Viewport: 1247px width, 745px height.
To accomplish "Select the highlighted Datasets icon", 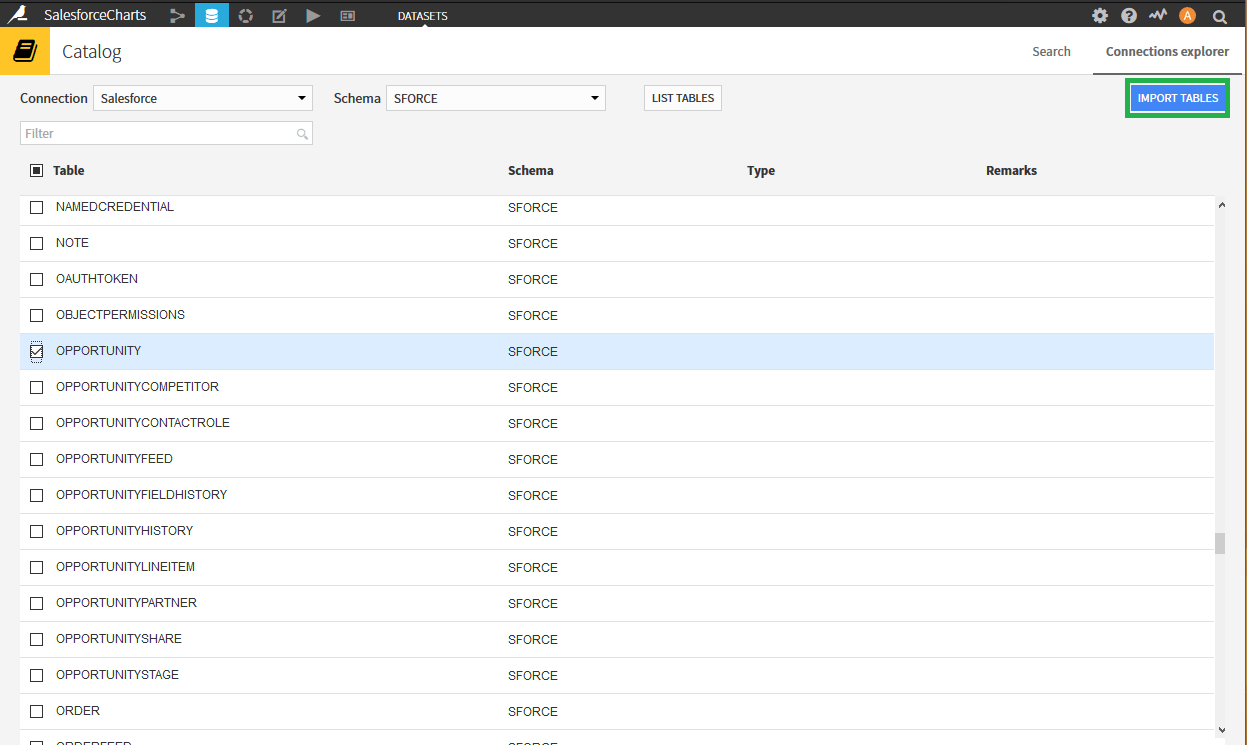I will 209,15.
